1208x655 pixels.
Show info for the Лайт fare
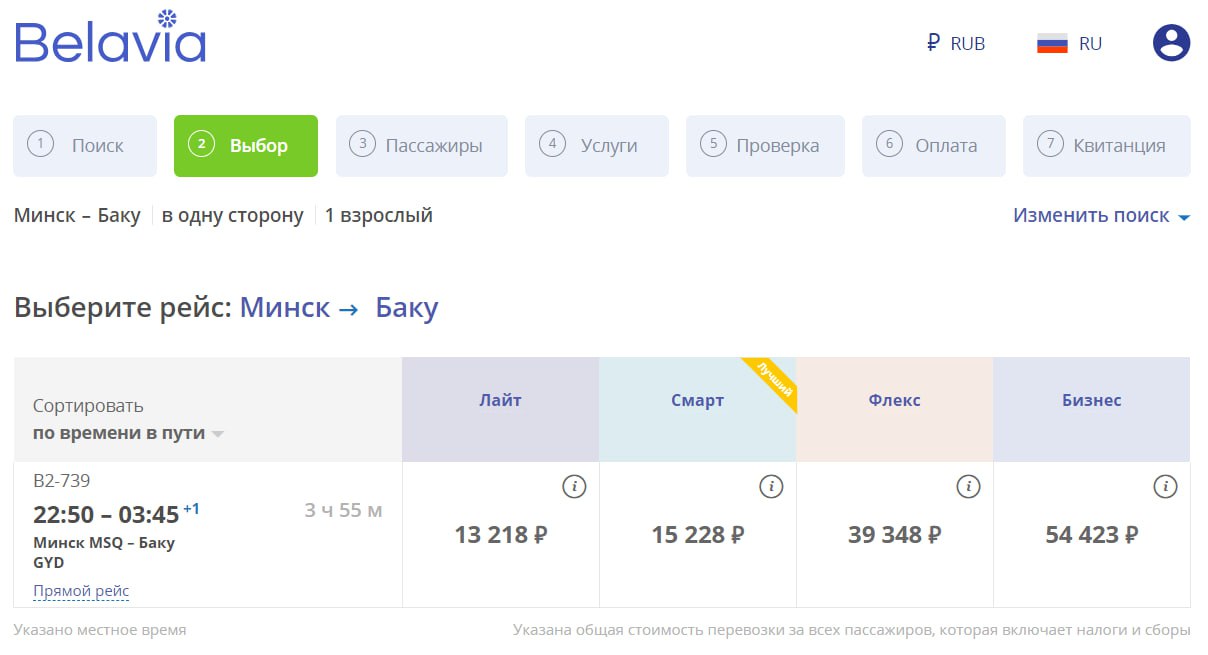(574, 487)
